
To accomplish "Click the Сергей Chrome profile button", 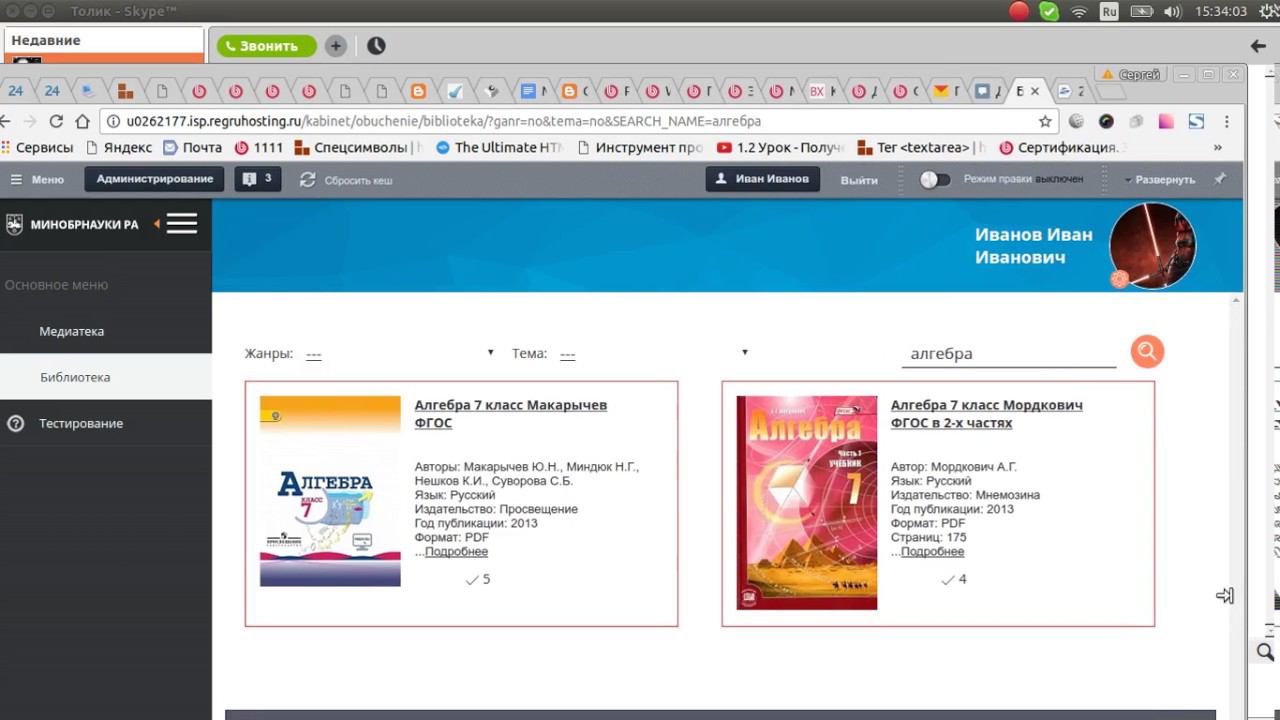I will [x=1131, y=75].
